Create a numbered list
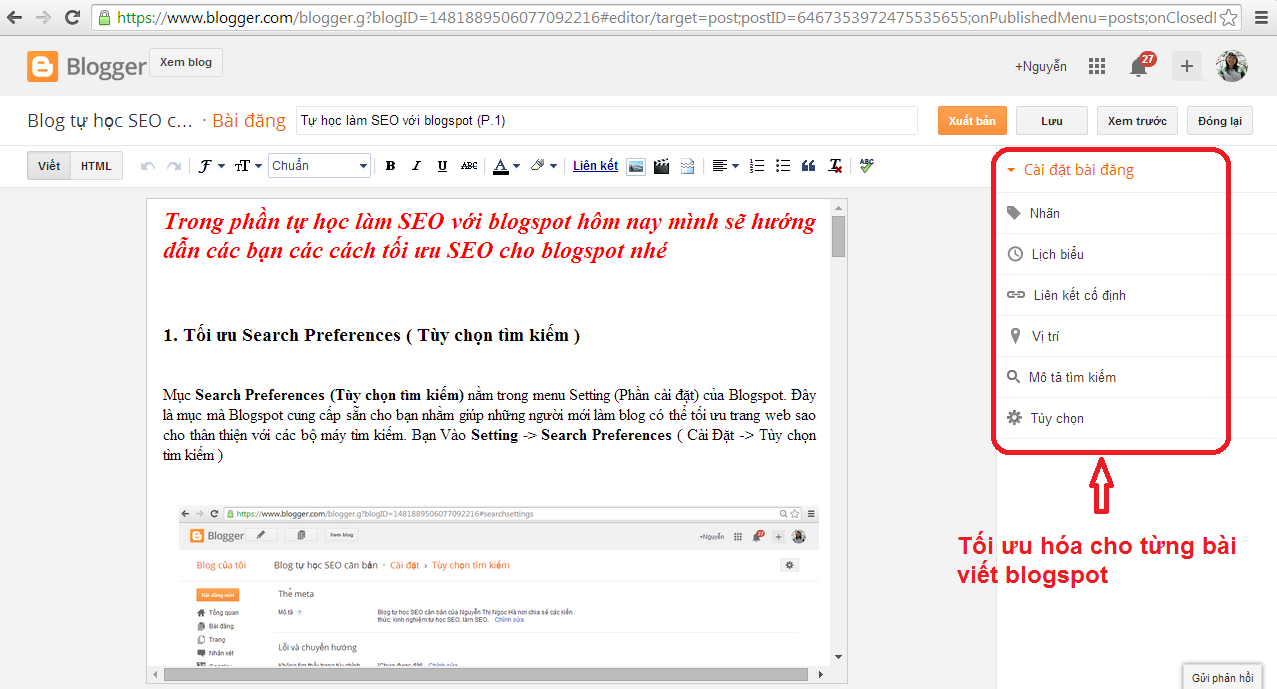Image resolution: width=1277 pixels, height=689 pixels. click(757, 166)
